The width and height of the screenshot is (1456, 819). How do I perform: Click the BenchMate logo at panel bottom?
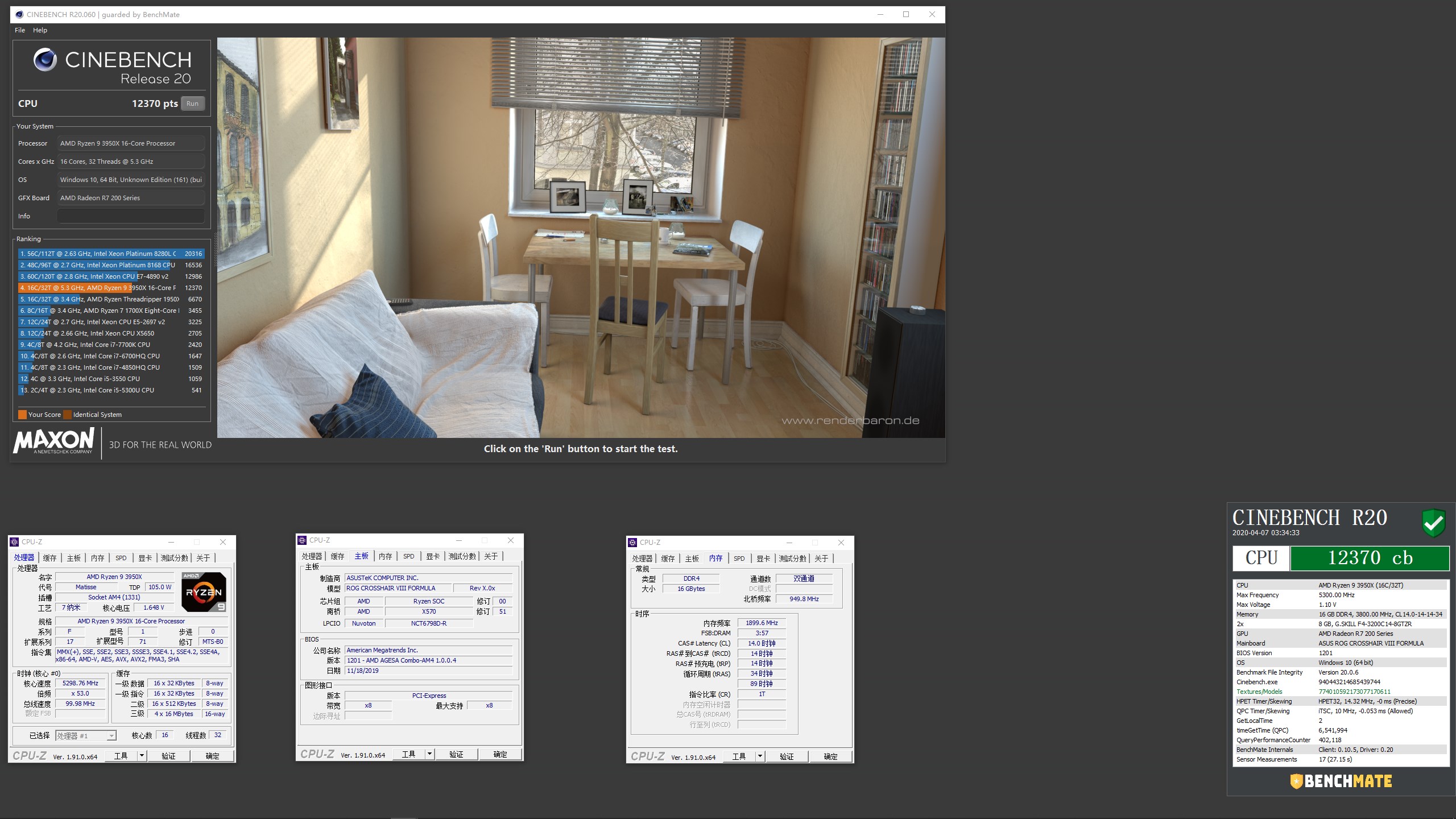[x=1341, y=781]
